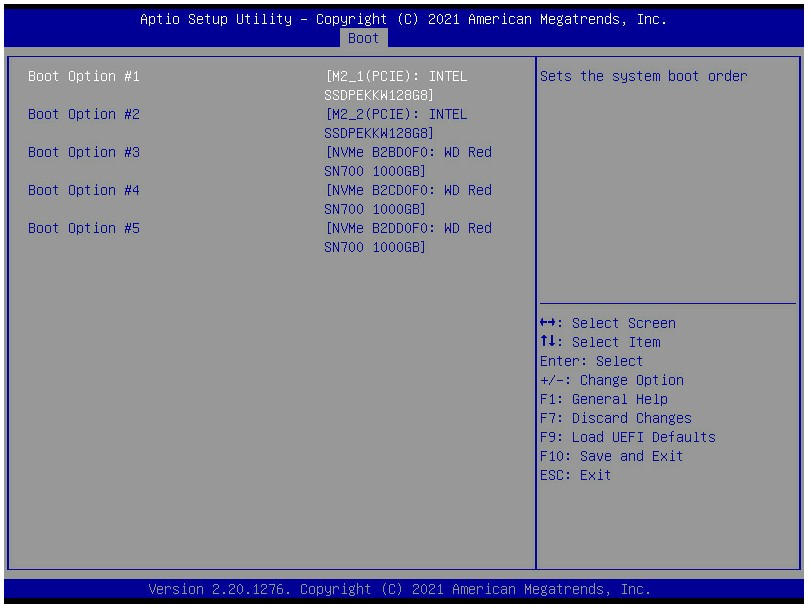
Task: Click the 'F10: Save and Exit' hint
Action: 612,457
